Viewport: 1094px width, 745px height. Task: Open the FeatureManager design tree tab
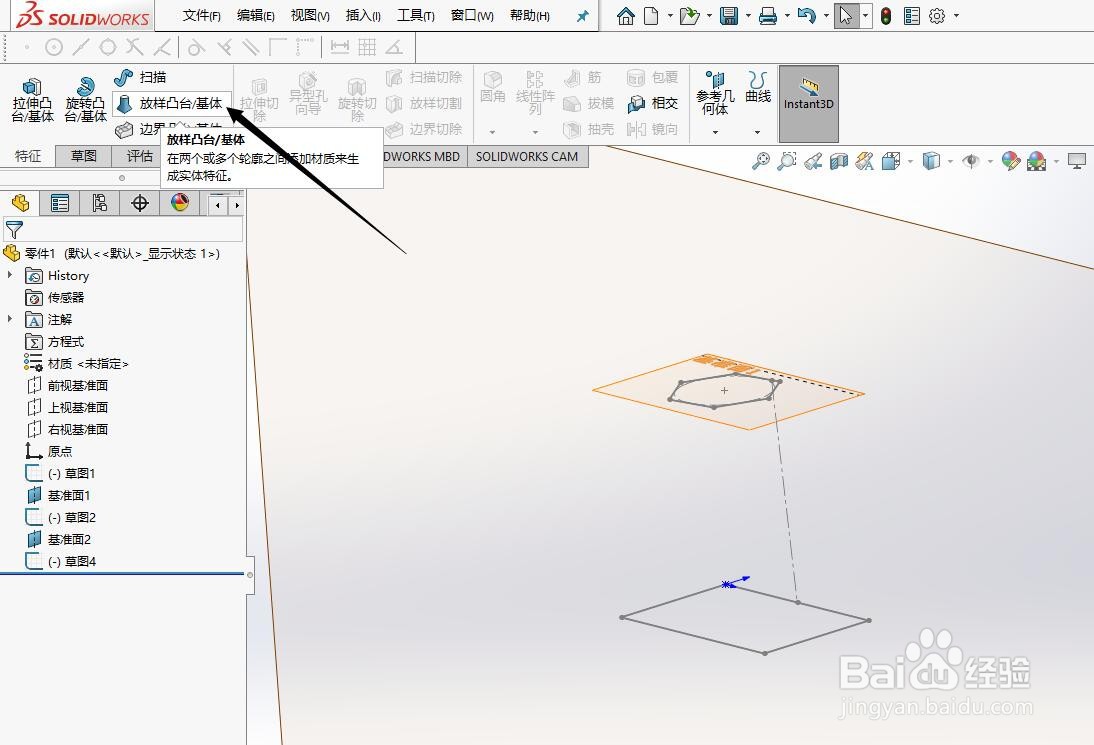pyautogui.click(x=20, y=203)
